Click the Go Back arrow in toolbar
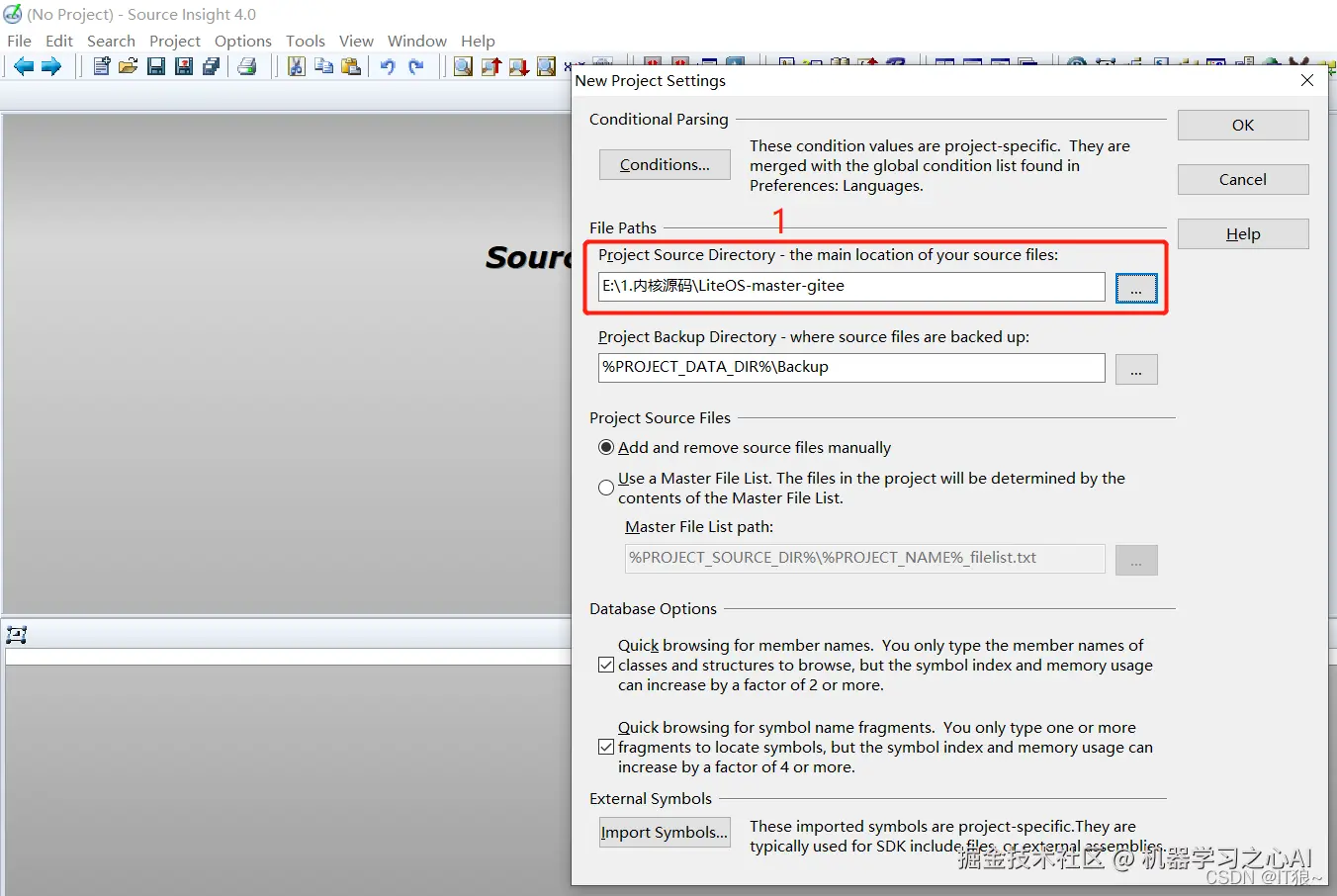Screen dimensions: 1337x896 (24, 66)
